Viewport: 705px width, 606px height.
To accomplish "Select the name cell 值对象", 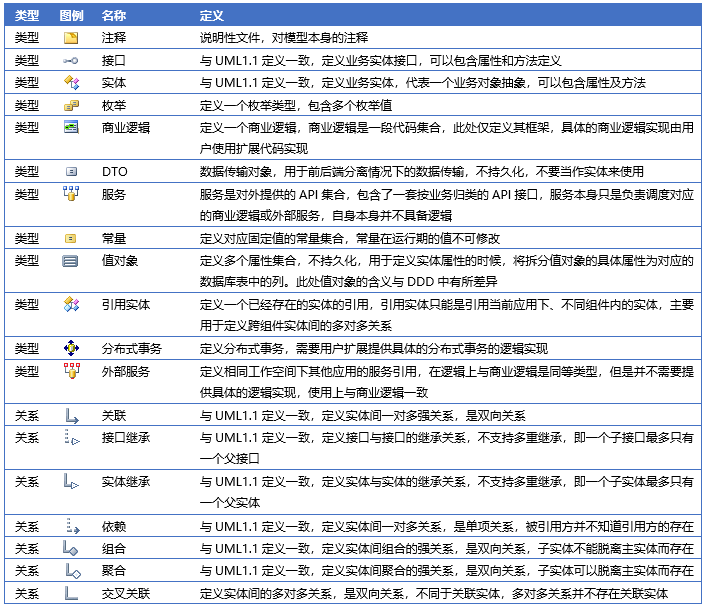I will coord(120,261).
